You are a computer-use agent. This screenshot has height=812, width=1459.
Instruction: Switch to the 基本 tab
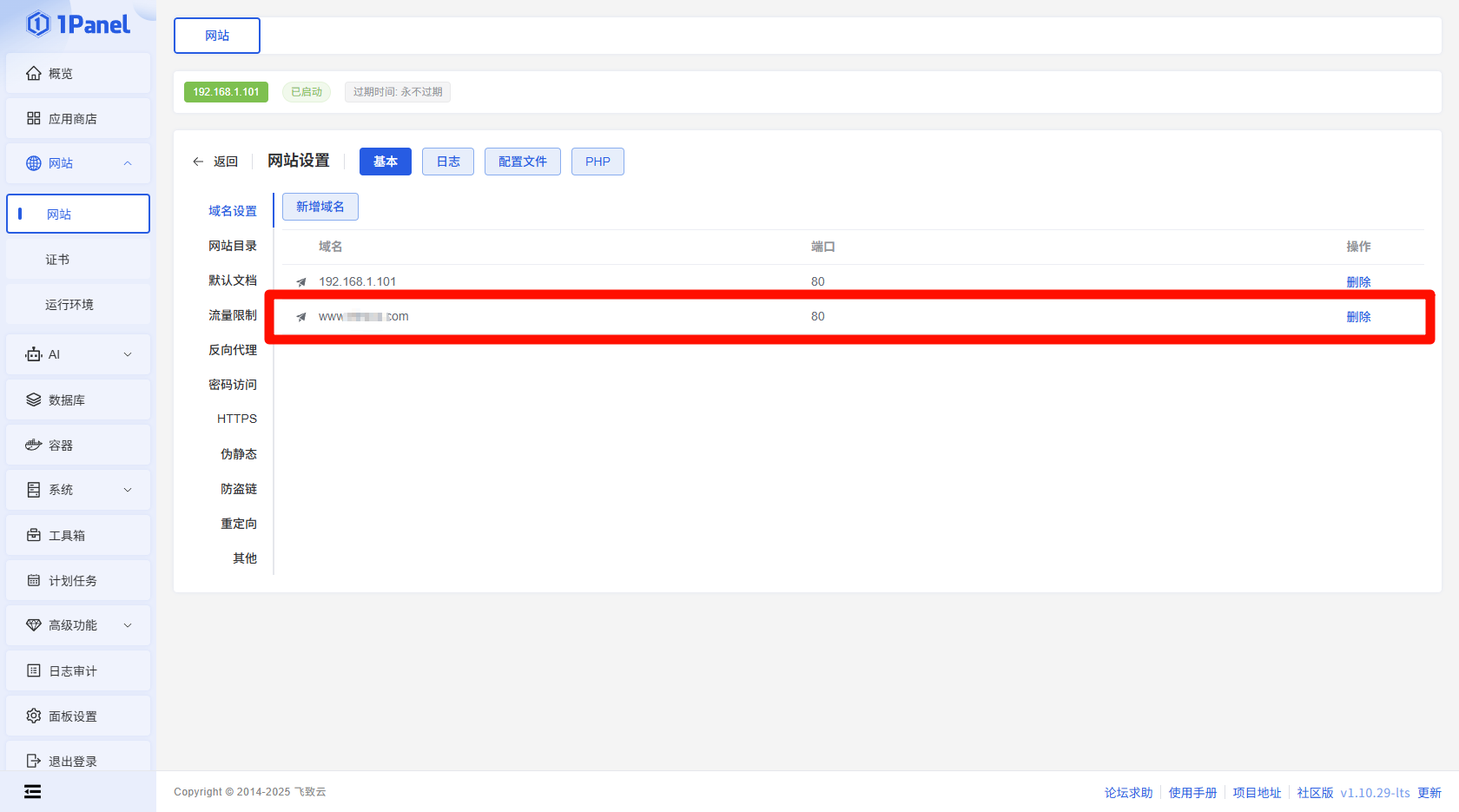coord(386,162)
